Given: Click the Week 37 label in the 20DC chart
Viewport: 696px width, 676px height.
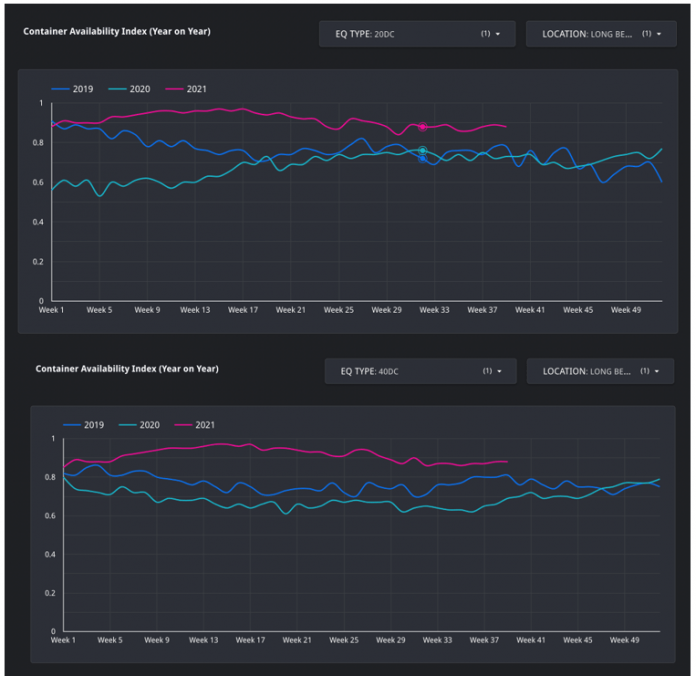Looking at the screenshot, I should click(482, 310).
